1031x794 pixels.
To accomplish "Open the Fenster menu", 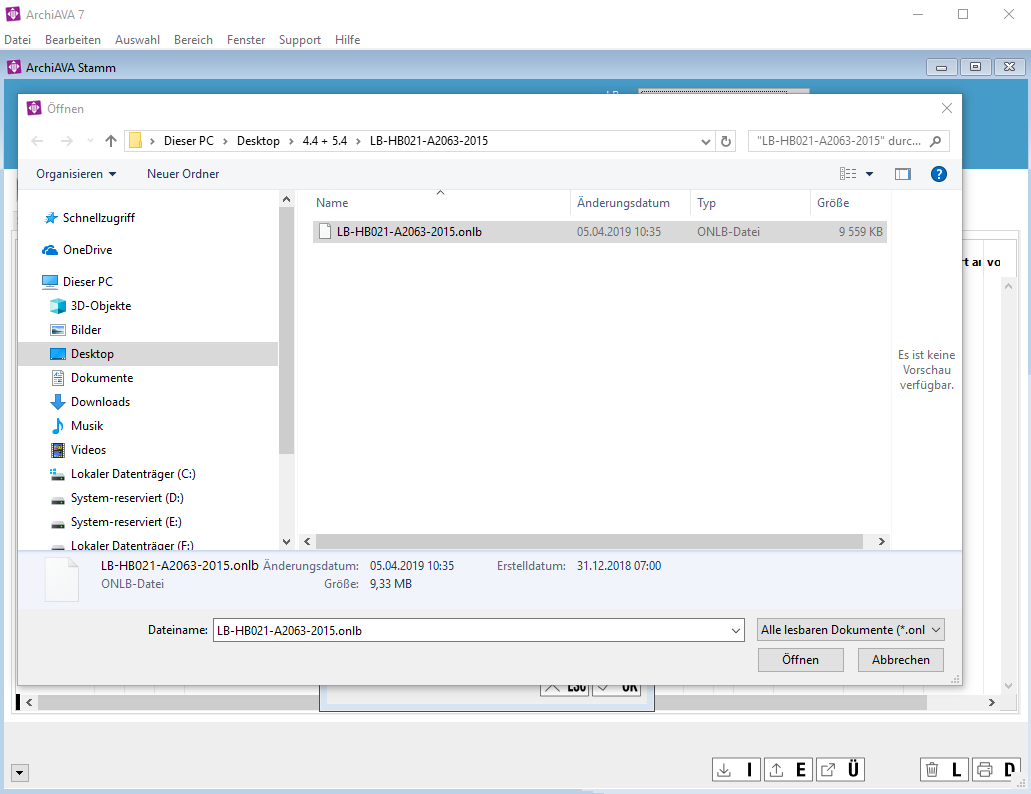I will pos(246,39).
